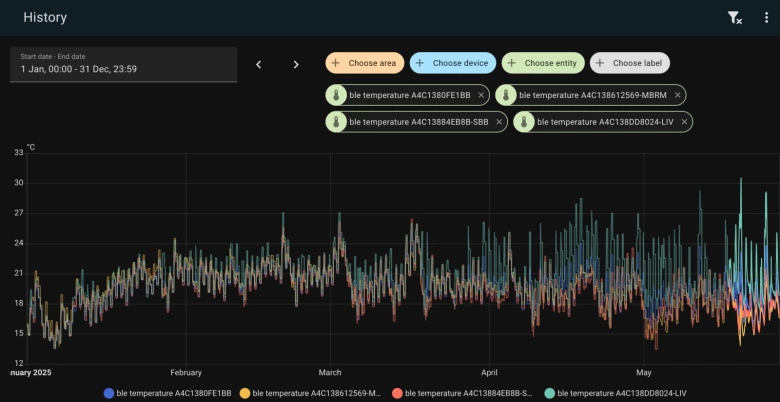Open the Choose device picker
This screenshot has height=402, width=780.
click(x=452, y=63)
